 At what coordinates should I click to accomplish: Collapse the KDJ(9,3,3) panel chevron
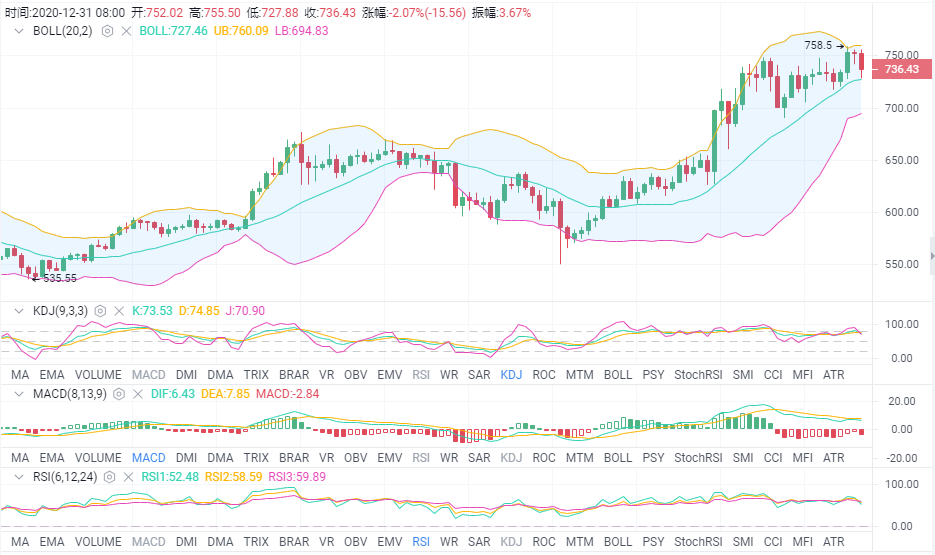[x=18, y=311]
